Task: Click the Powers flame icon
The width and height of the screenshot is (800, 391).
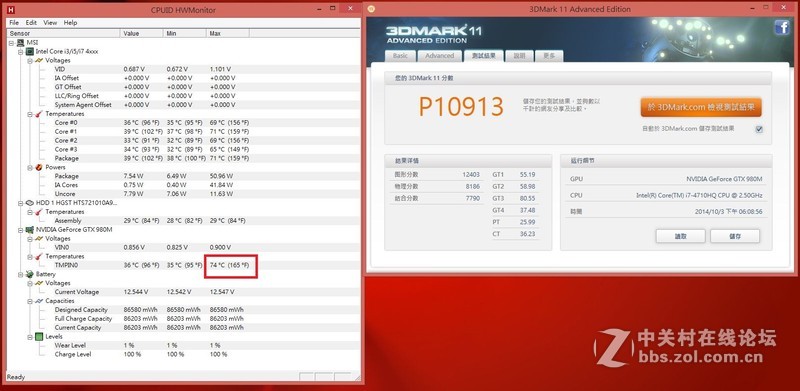Action: [x=39, y=167]
